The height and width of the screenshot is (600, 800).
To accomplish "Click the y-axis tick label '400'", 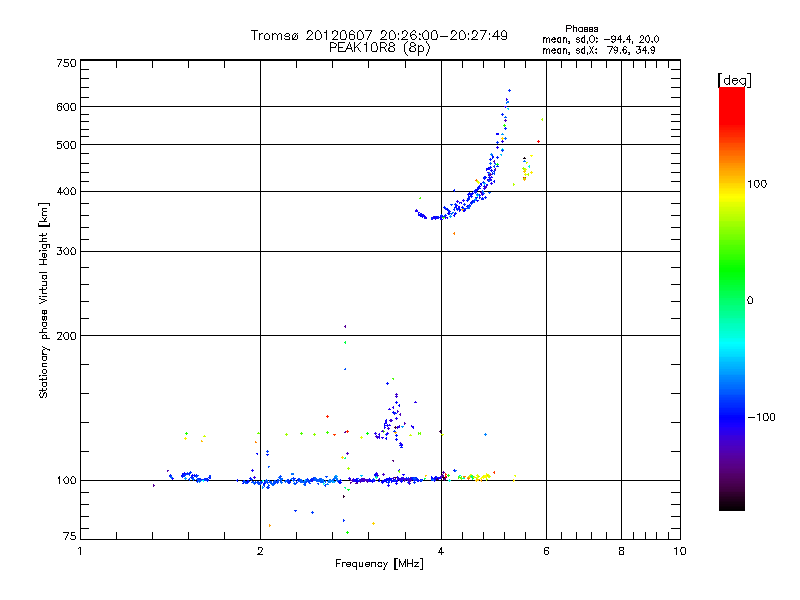I will point(66,192).
